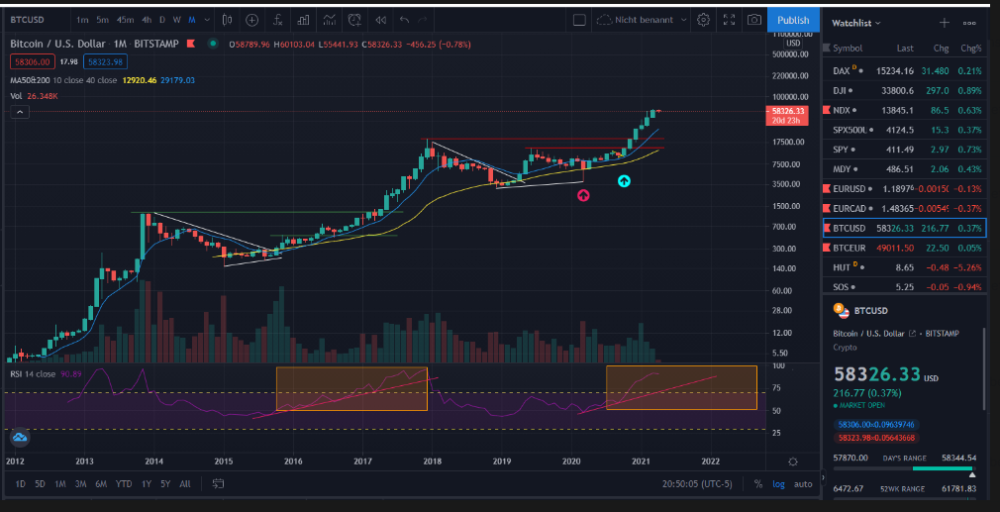Image resolution: width=1000 pixels, height=512 pixels.
Task: Click the red flag next to BITSTAMP
Action: (x=191, y=44)
